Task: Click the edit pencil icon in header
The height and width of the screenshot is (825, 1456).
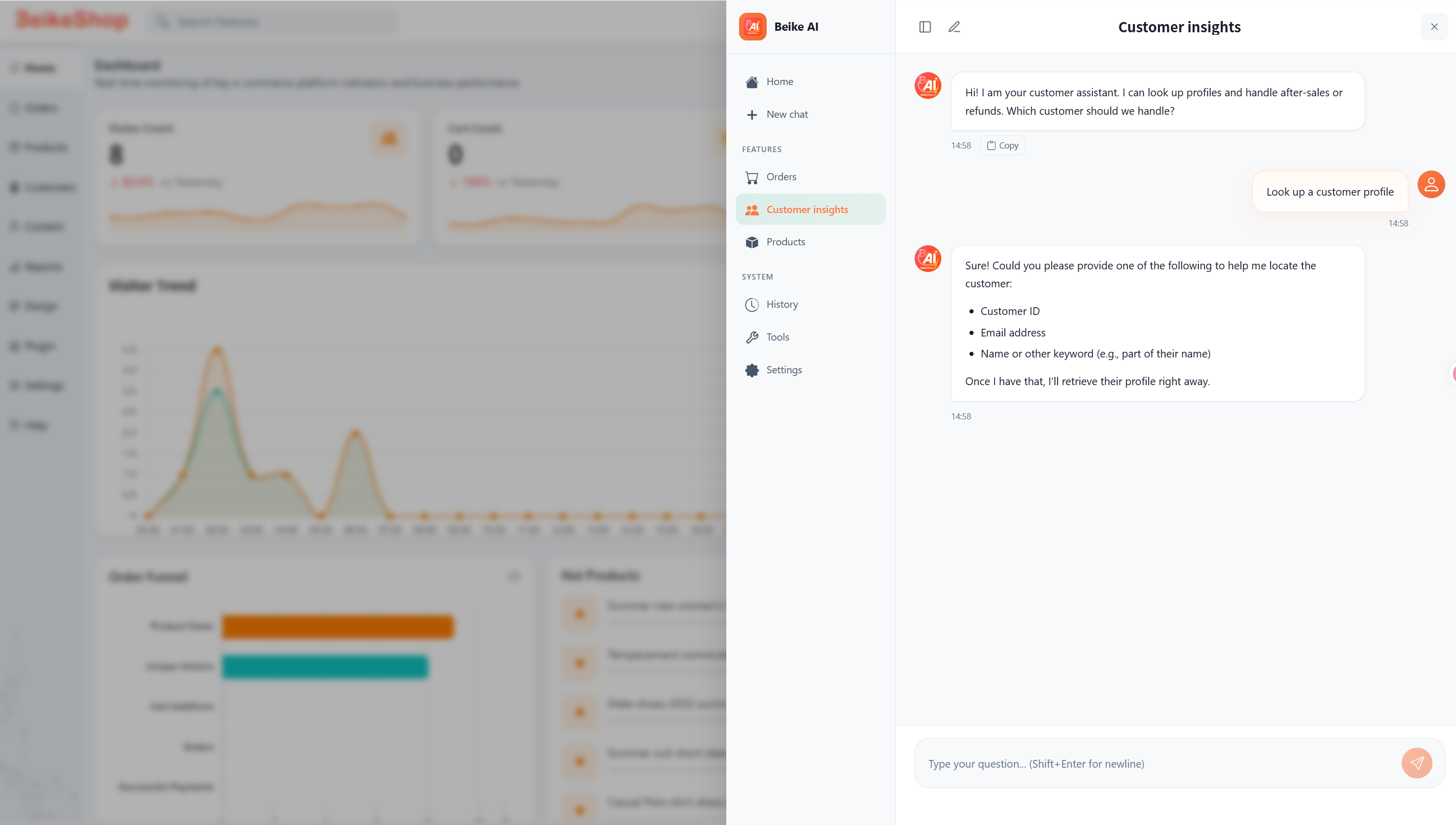Action: pyautogui.click(x=954, y=27)
